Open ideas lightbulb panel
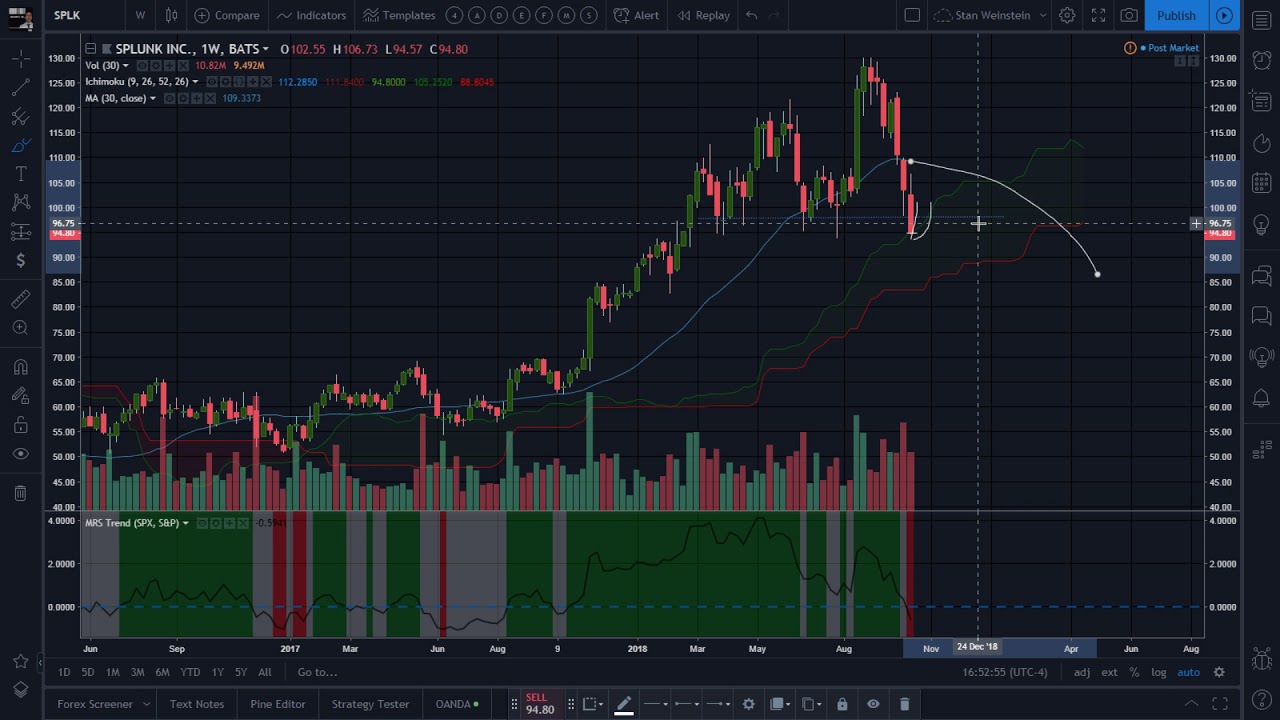The height and width of the screenshot is (720, 1280). click(x=1261, y=223)
